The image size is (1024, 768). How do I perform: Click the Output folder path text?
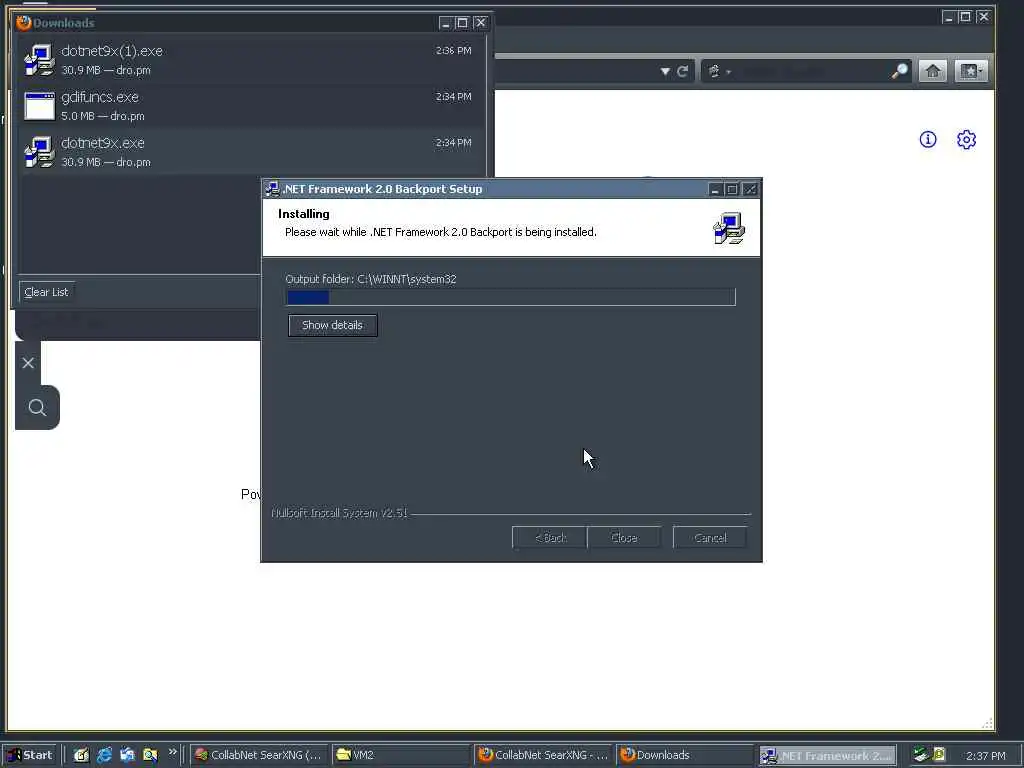[x=371, y=279]
